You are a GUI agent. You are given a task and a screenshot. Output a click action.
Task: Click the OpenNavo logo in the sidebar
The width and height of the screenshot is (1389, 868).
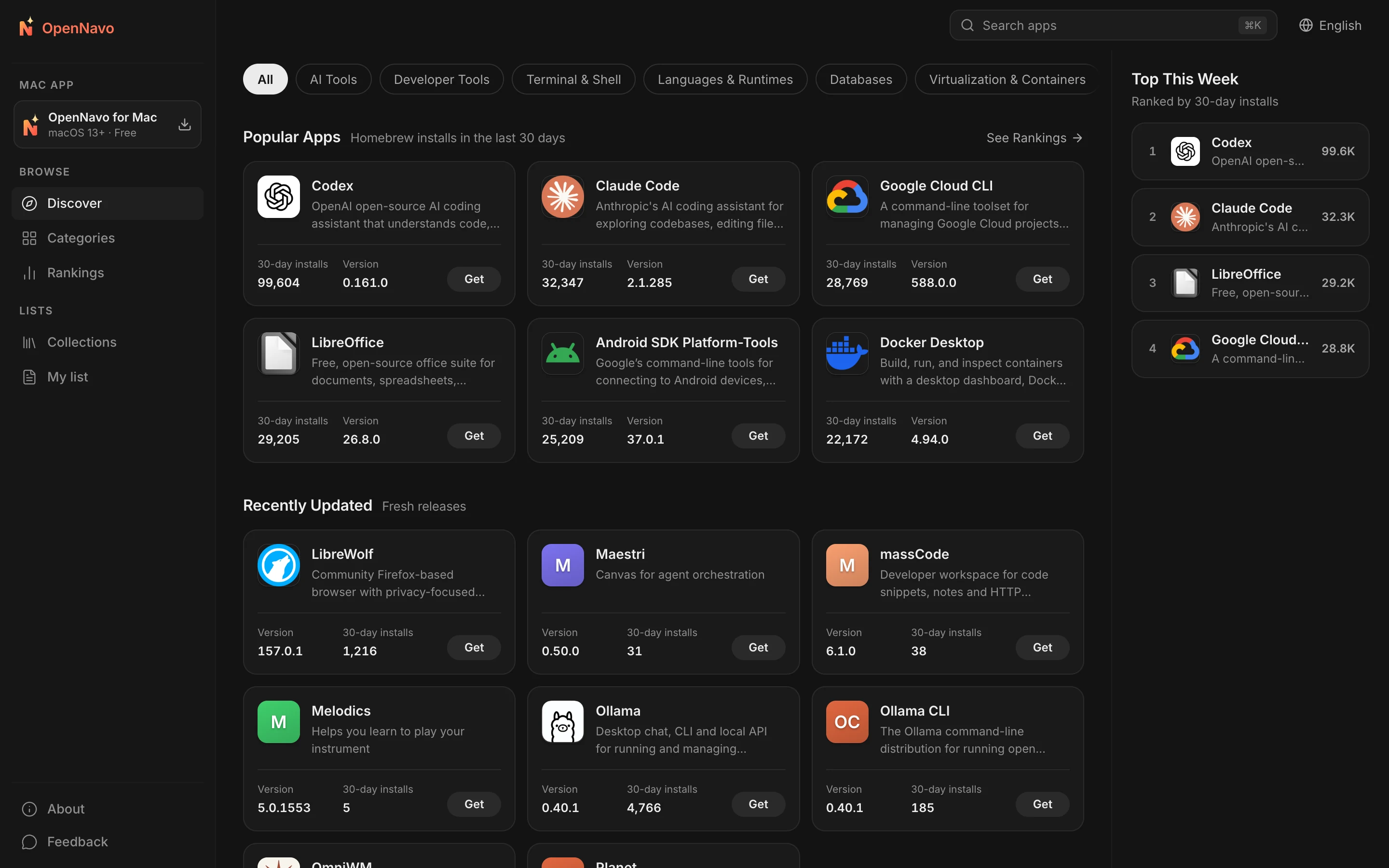click(x=67, y=27)
